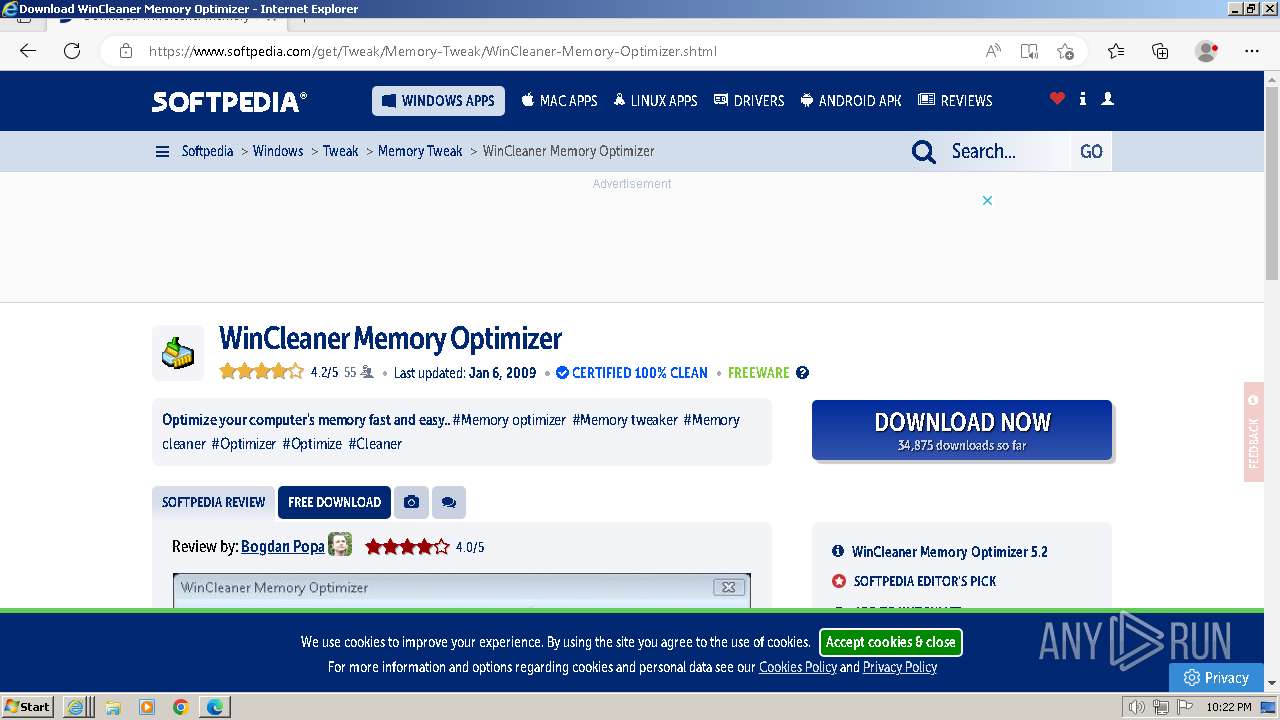Image resolution: width=1280 pixels, height=720 pixels.
Task: Open the Android APK section
Action: [851, 101]
